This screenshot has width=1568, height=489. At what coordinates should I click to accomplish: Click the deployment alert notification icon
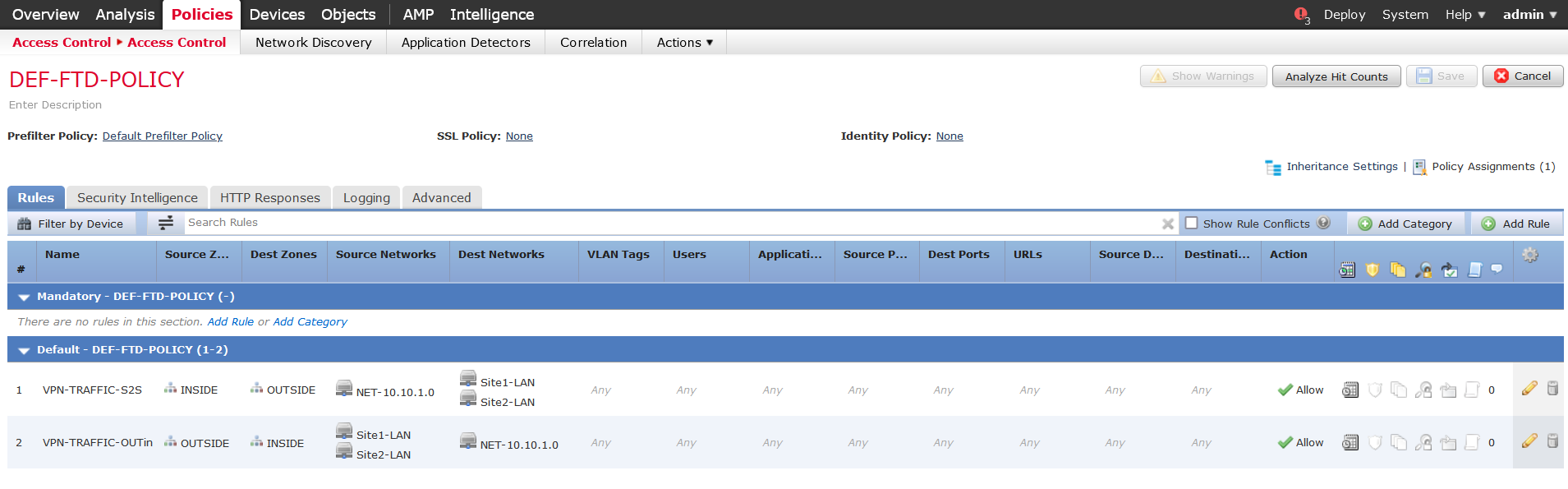pyautogui.click(x=1301, y=15)
